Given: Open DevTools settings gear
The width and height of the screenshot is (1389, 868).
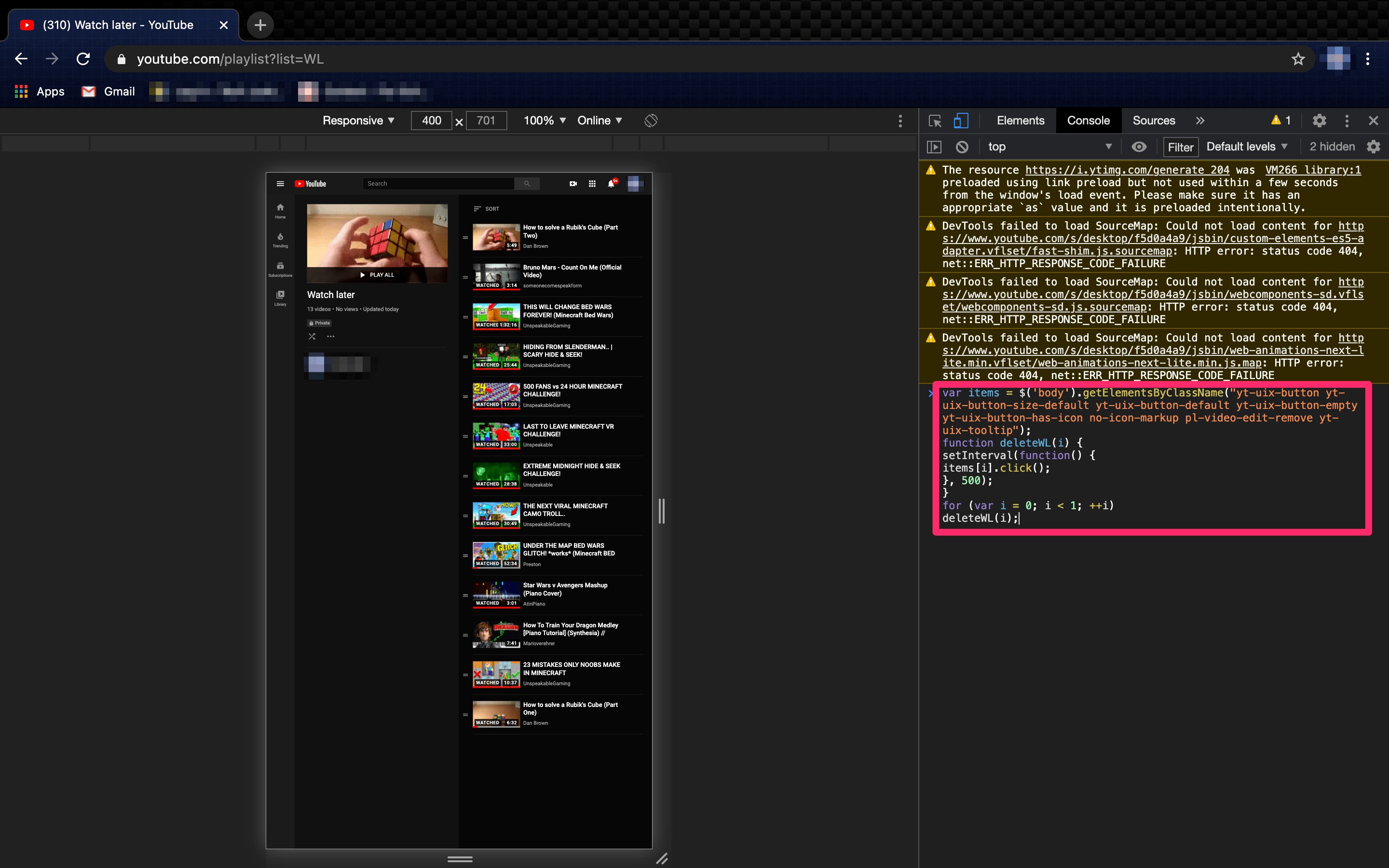Looking at the screenshot, I should pos(1320,121).
